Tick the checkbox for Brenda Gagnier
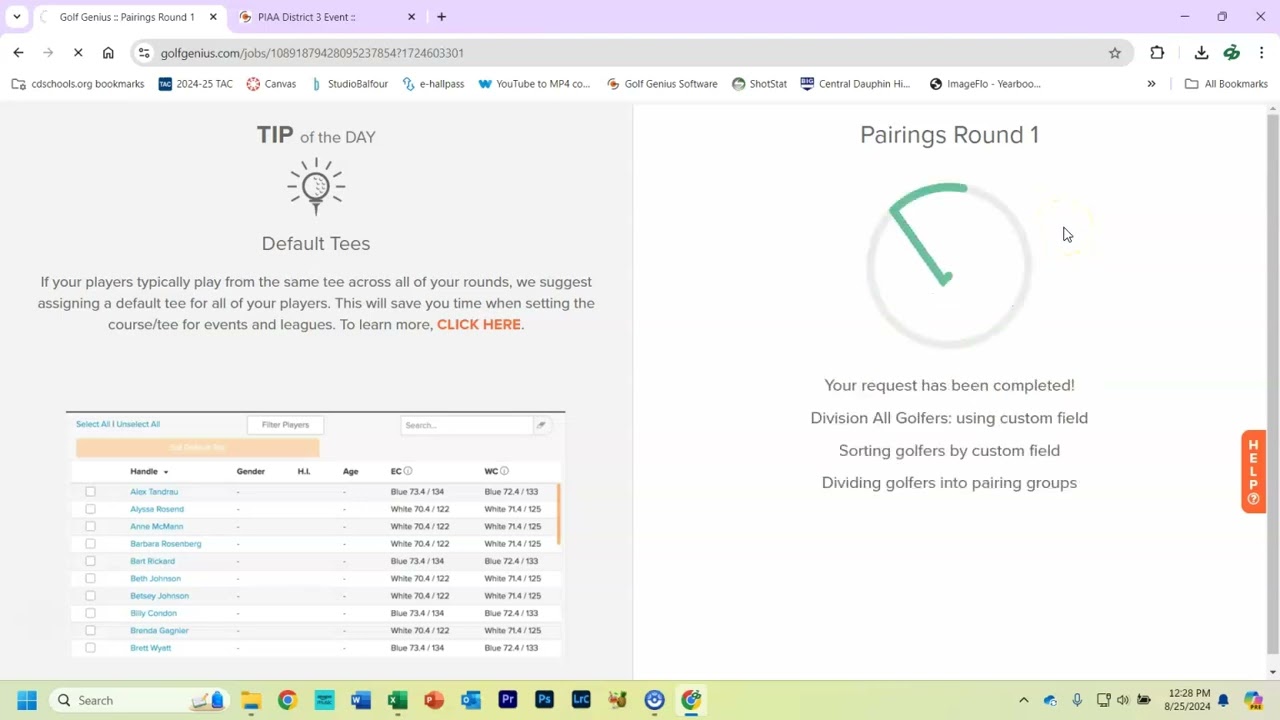Image resolution: width=1280 pixels, height=720 pixels. (x=90, y=631)
